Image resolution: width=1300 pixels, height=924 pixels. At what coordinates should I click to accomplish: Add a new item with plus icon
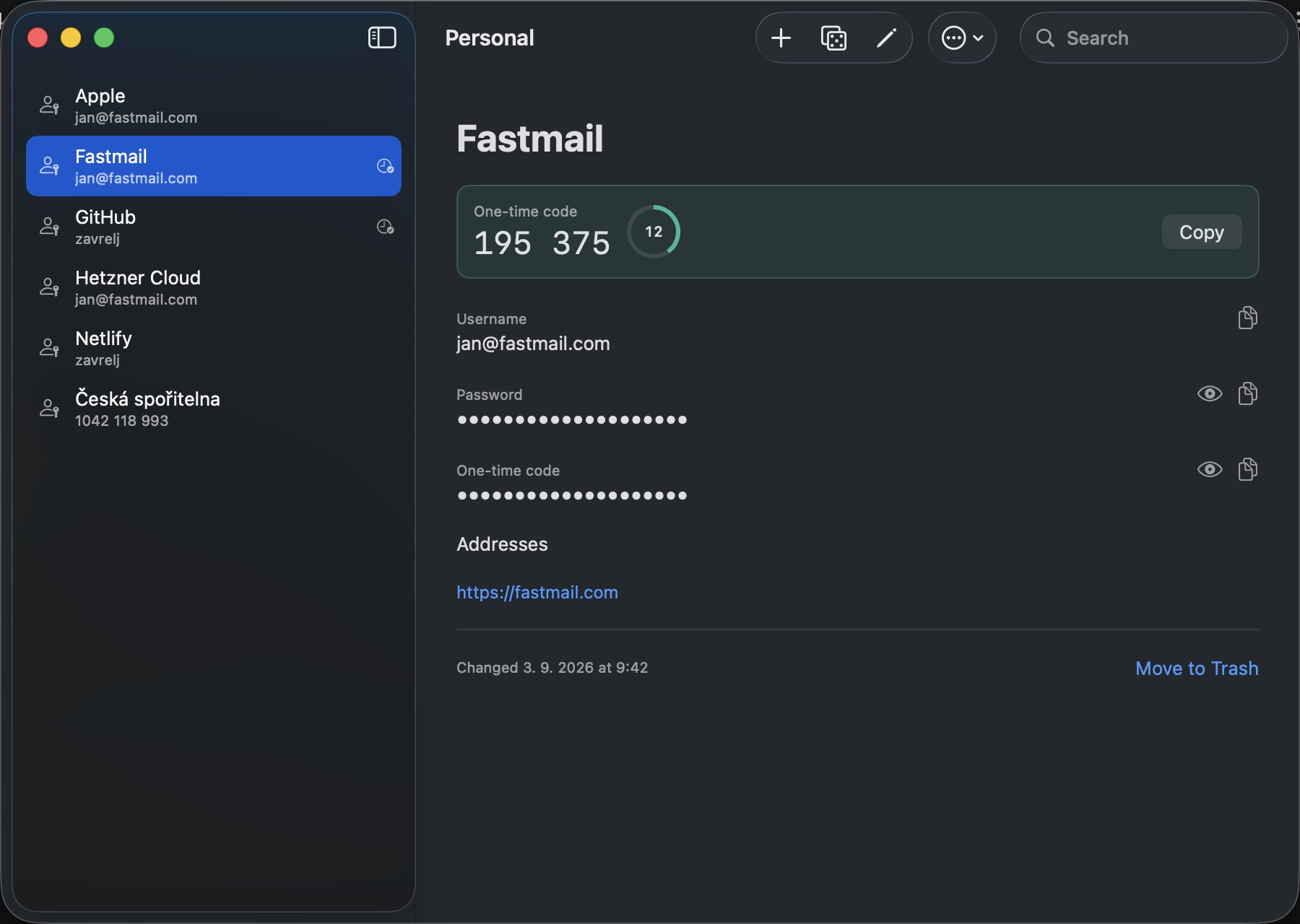pos(781,38)
